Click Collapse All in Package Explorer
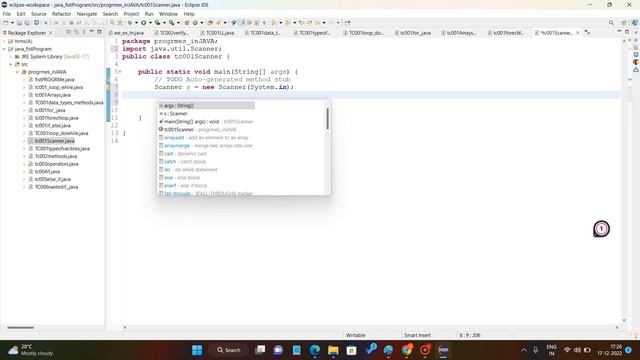Image resolution: width=640 pixels, height=360 pixels. [69, 32]
